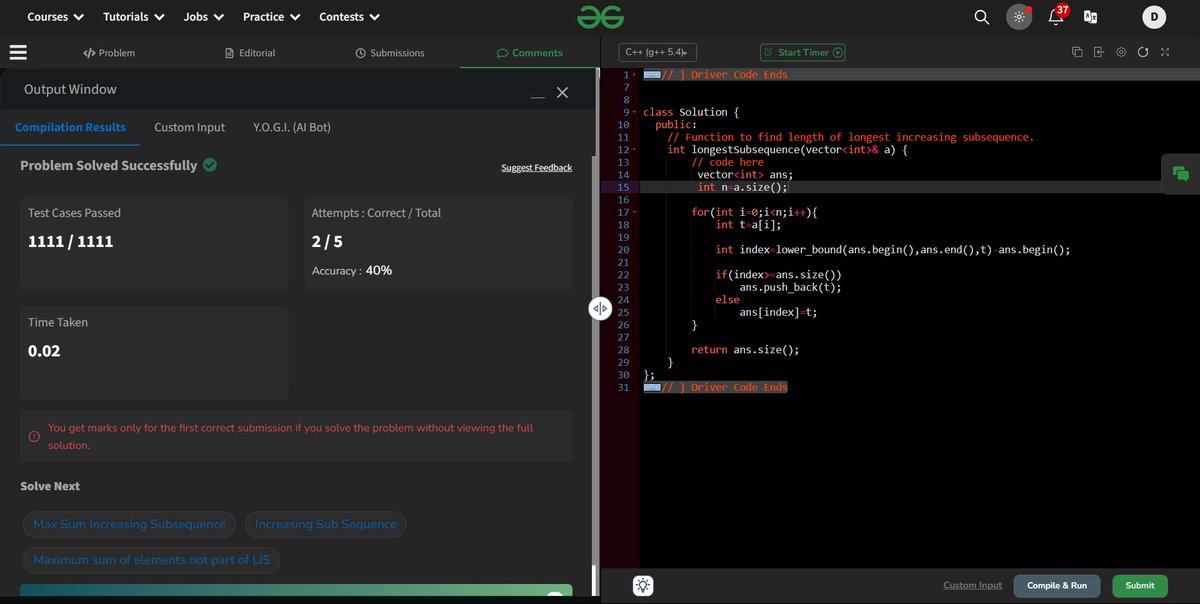
Task: Open the AI assistant icon below the editor
Action: 643,585
